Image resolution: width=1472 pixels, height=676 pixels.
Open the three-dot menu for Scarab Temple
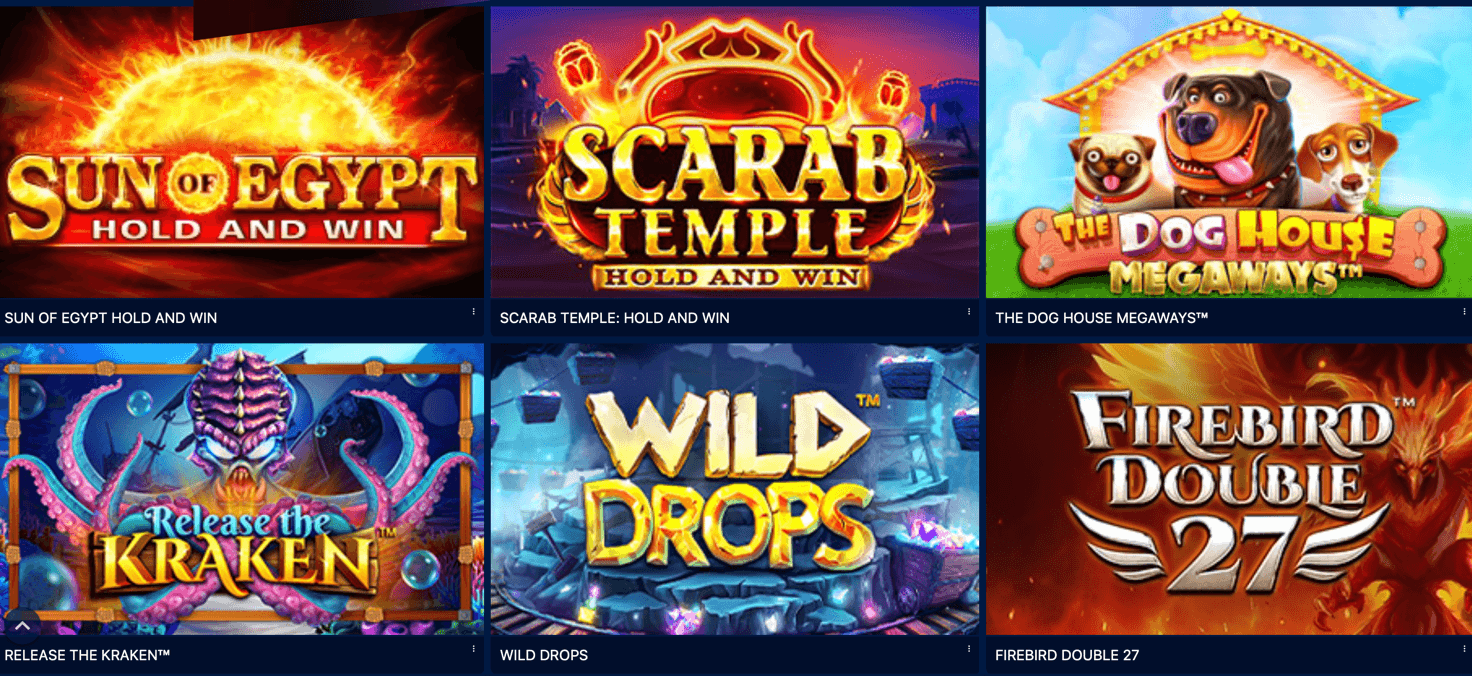[968, 312]
